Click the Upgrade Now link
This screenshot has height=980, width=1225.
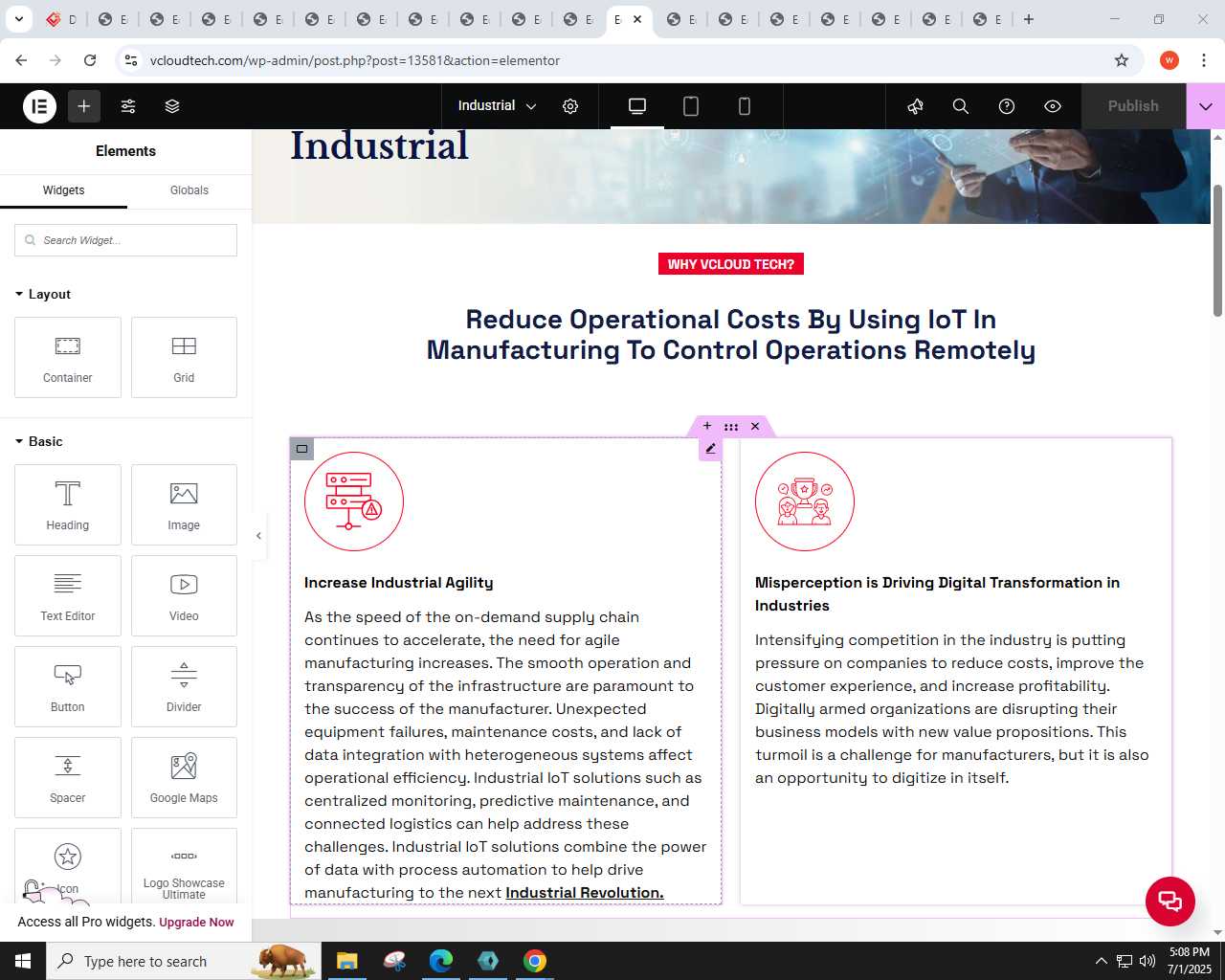(x=196, y=923)
